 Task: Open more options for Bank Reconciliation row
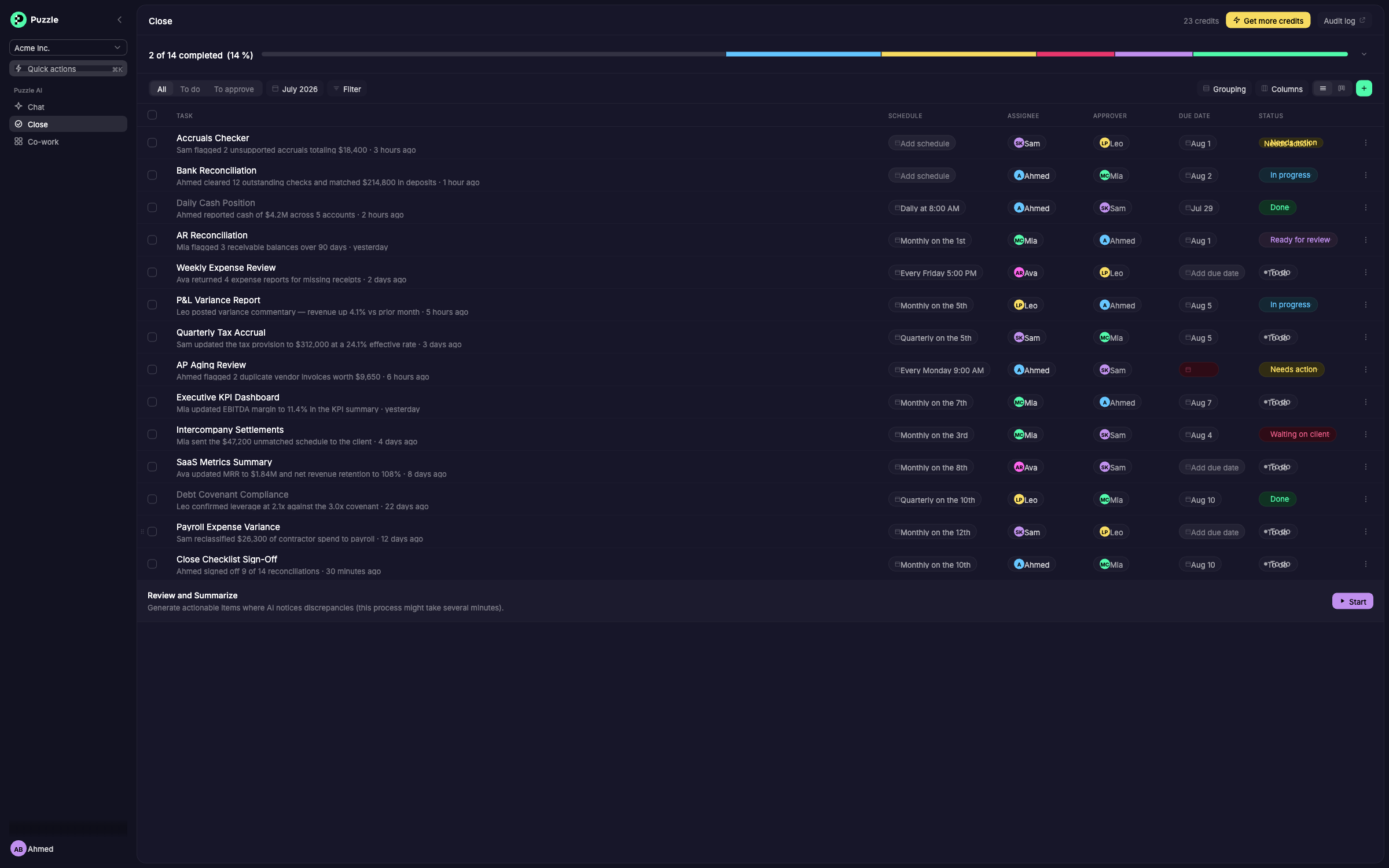1366,175
